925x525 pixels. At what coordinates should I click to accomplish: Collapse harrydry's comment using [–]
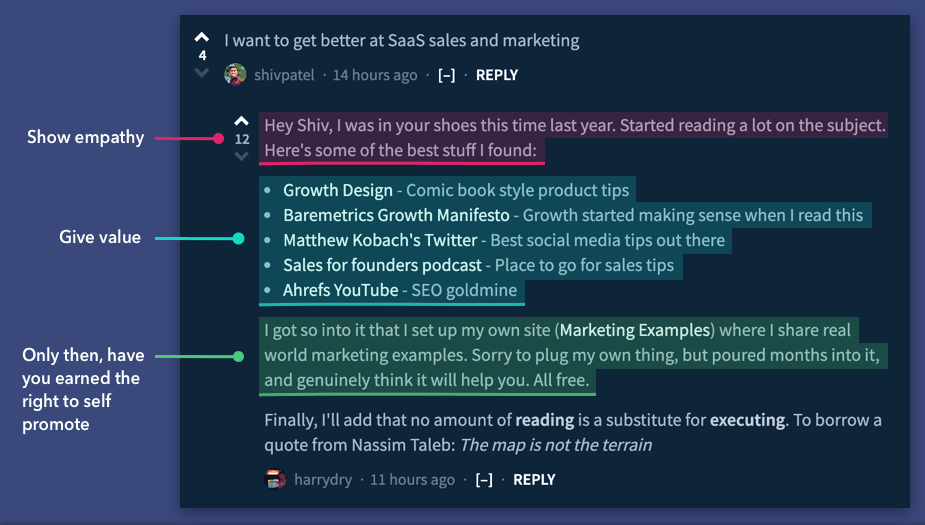[484, 480]
